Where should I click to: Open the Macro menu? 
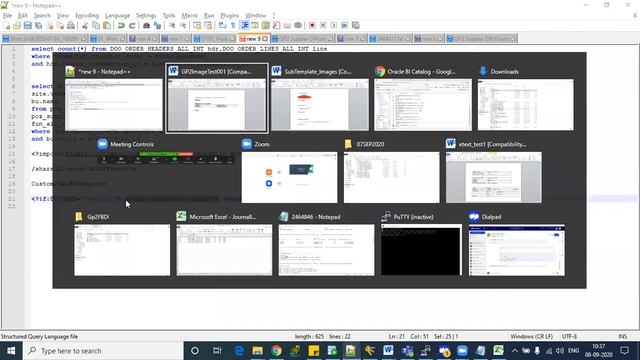pos(189,16)
